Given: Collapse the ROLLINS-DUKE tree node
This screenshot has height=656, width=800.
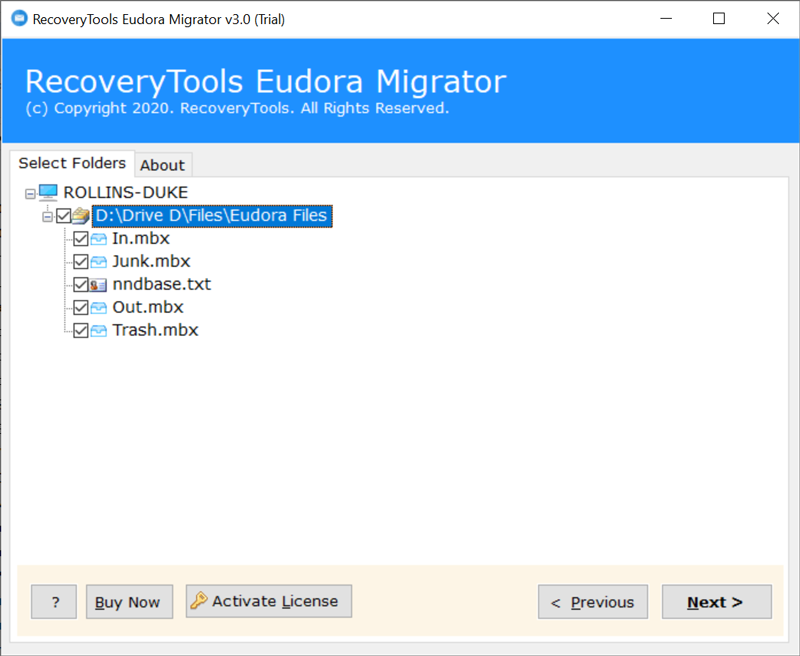Looking at the screenshot, I should coord(30,194).
